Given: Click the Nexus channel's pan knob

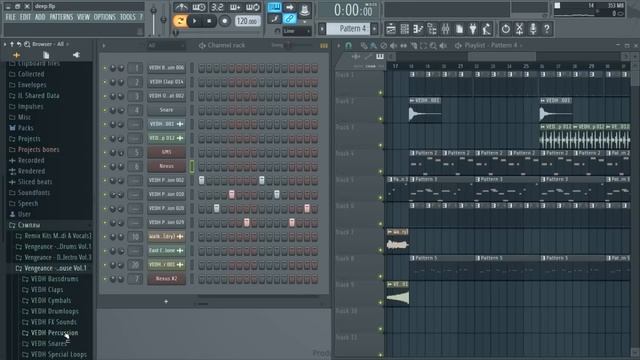Looking at the screenshot, I should (x=113, y=167).
